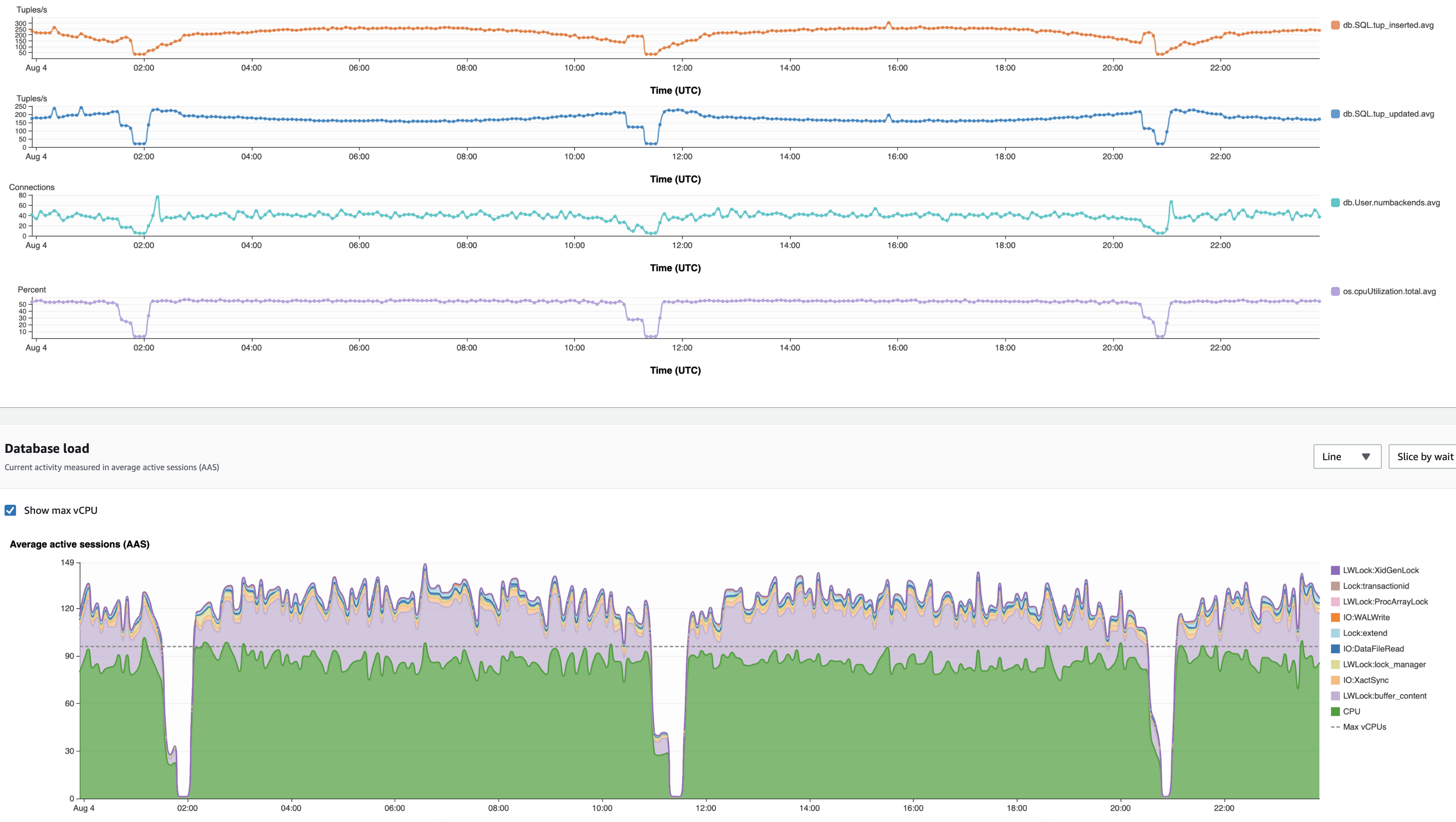Click the LWLock:XidGenLock legend swatch
This screenshot has width=1456, height=822.
(x=1335, y=570)
